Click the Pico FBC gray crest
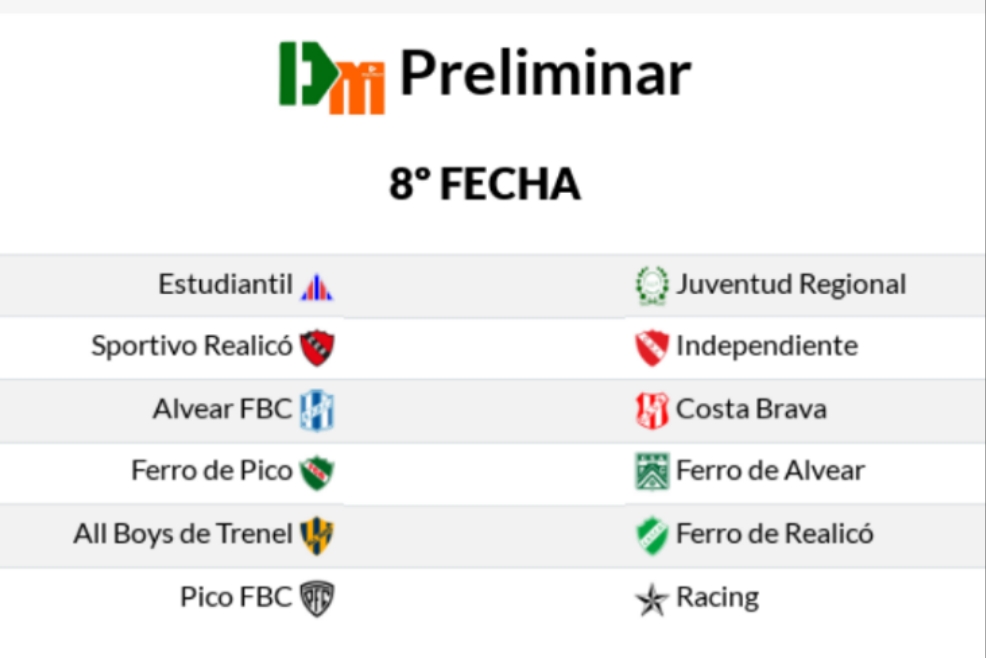Viewport: 986px width, 658px height. pyautogui.click(x=317, y=598)
